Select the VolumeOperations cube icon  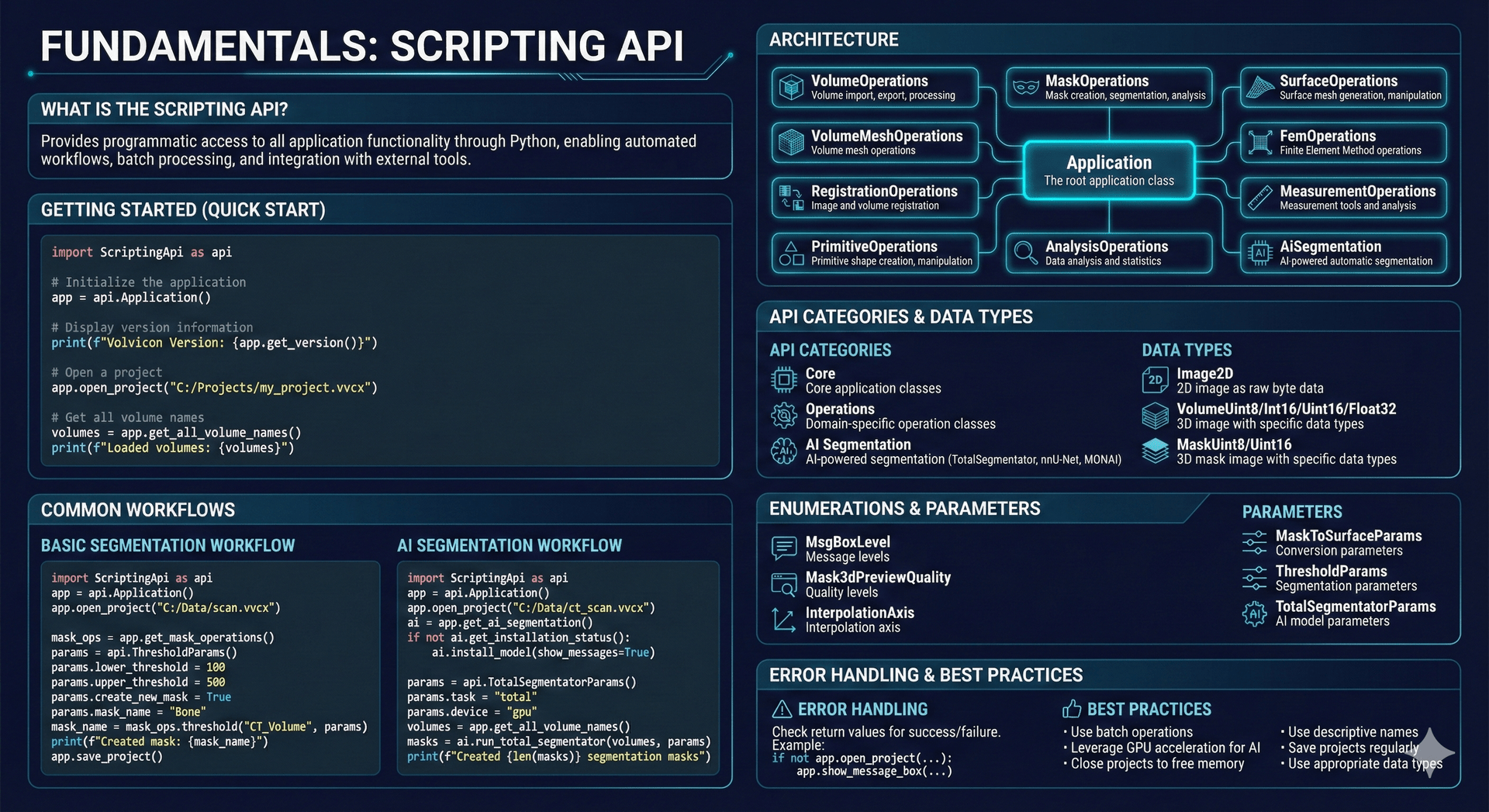[793, 87]
